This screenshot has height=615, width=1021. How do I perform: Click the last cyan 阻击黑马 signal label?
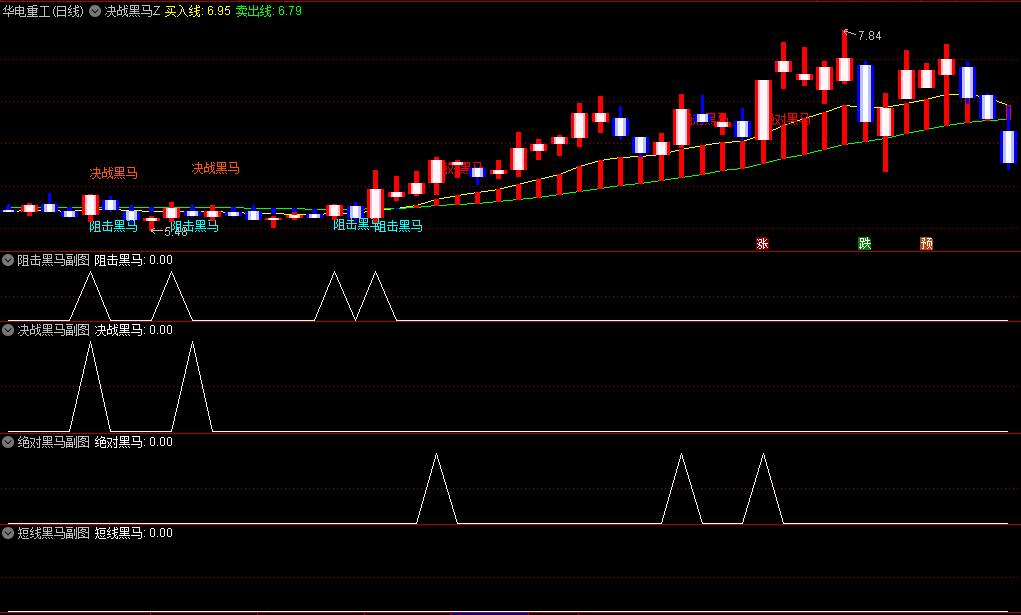coord(399,226)
